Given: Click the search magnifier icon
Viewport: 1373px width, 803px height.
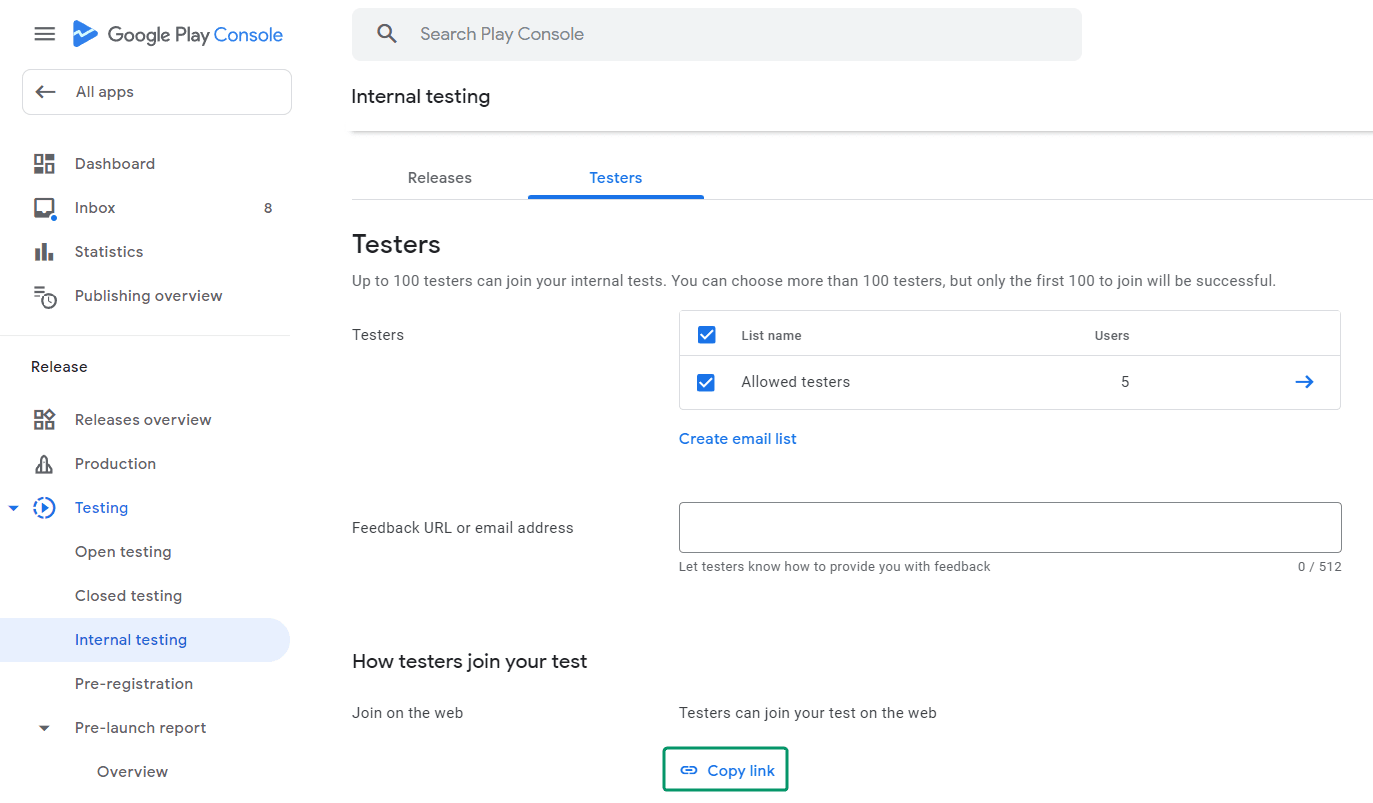Looking at the screenshot, I should pos(387,33).
